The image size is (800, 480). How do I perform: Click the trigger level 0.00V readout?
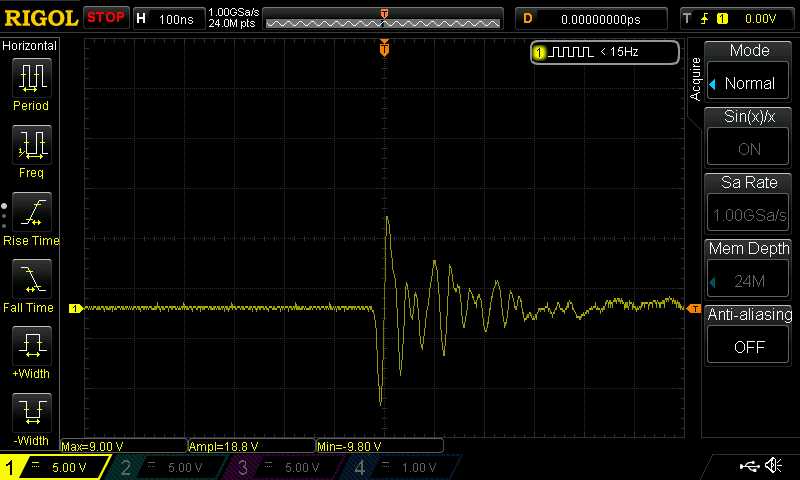coord(736,18)
